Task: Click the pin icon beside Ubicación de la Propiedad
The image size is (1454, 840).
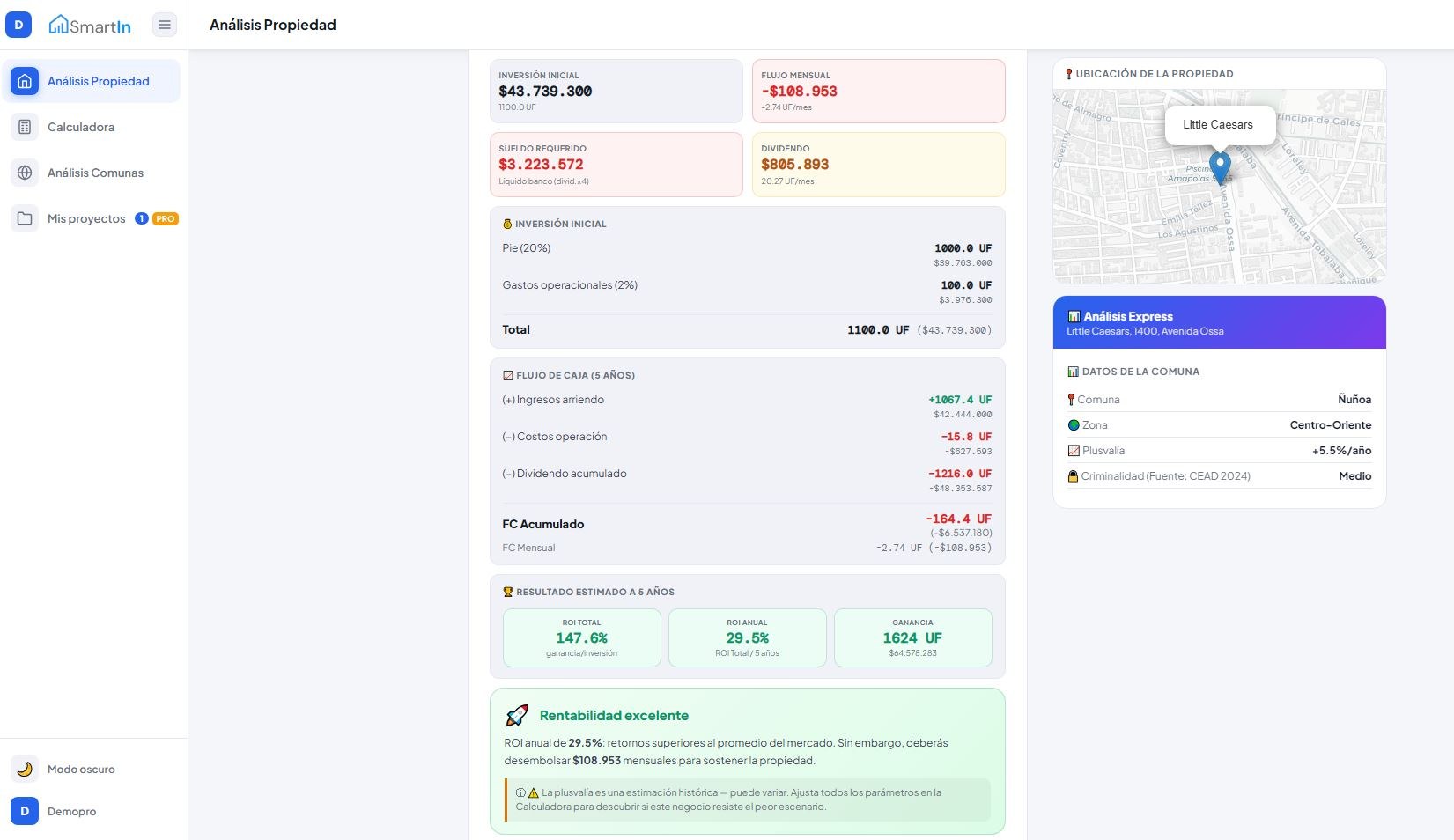Action: (x=1069, y=74)
